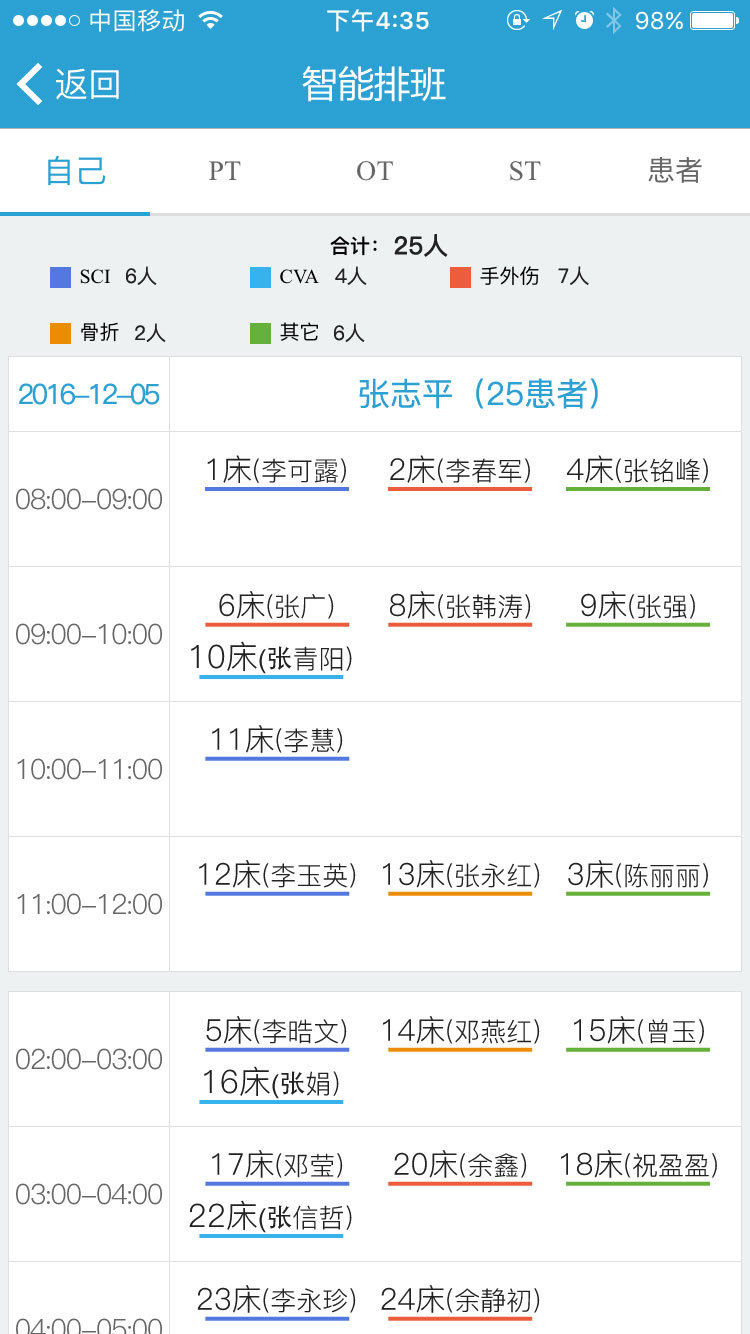750x1334 pixels.
Task: Select the 10:00–11:00 time slot
Action: 89,769
